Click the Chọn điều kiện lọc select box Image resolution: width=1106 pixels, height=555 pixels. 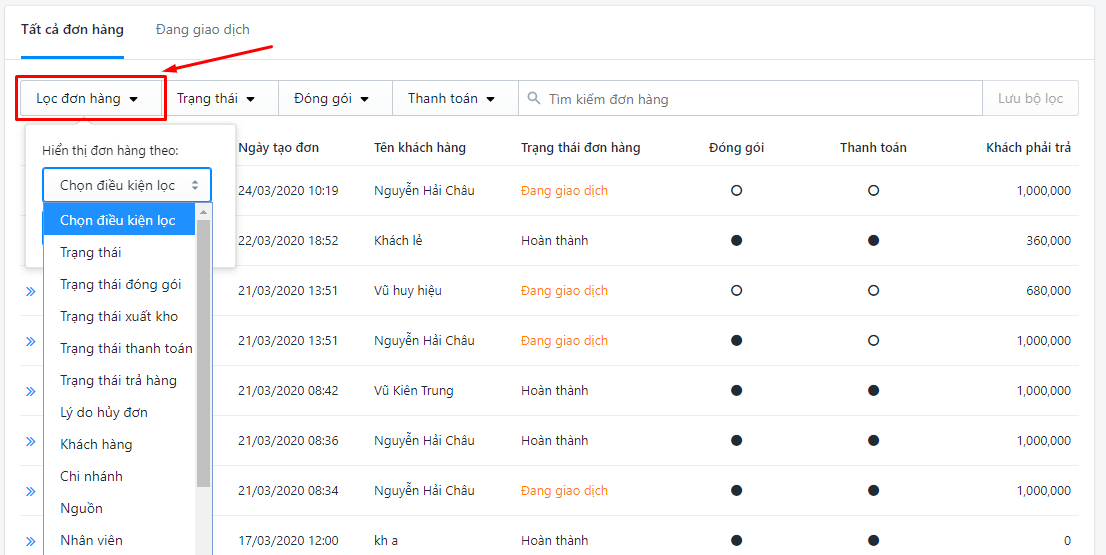(127, 185)
